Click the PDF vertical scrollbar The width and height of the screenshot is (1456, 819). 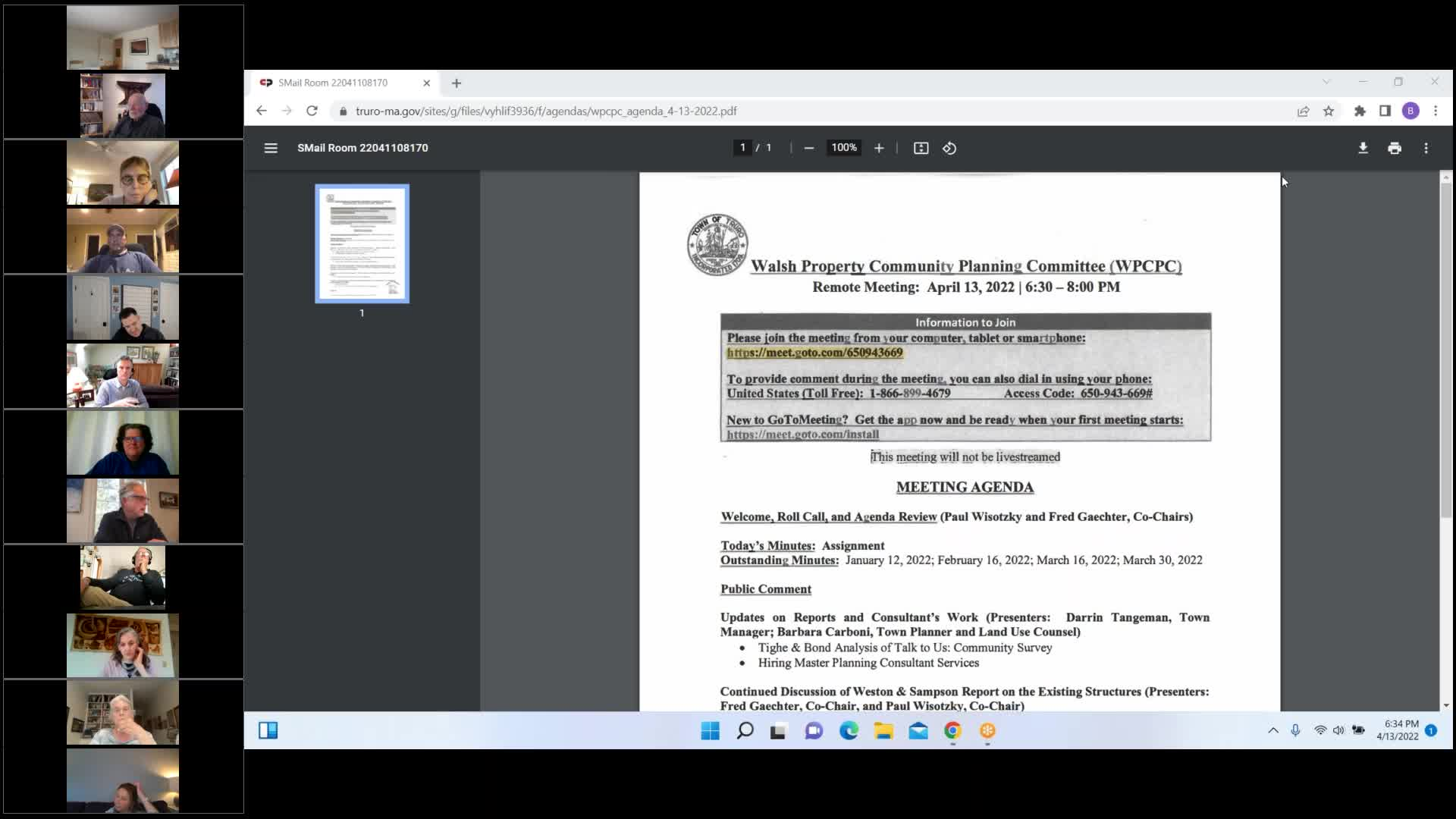pyautogui.click(x=1446, y=349)
